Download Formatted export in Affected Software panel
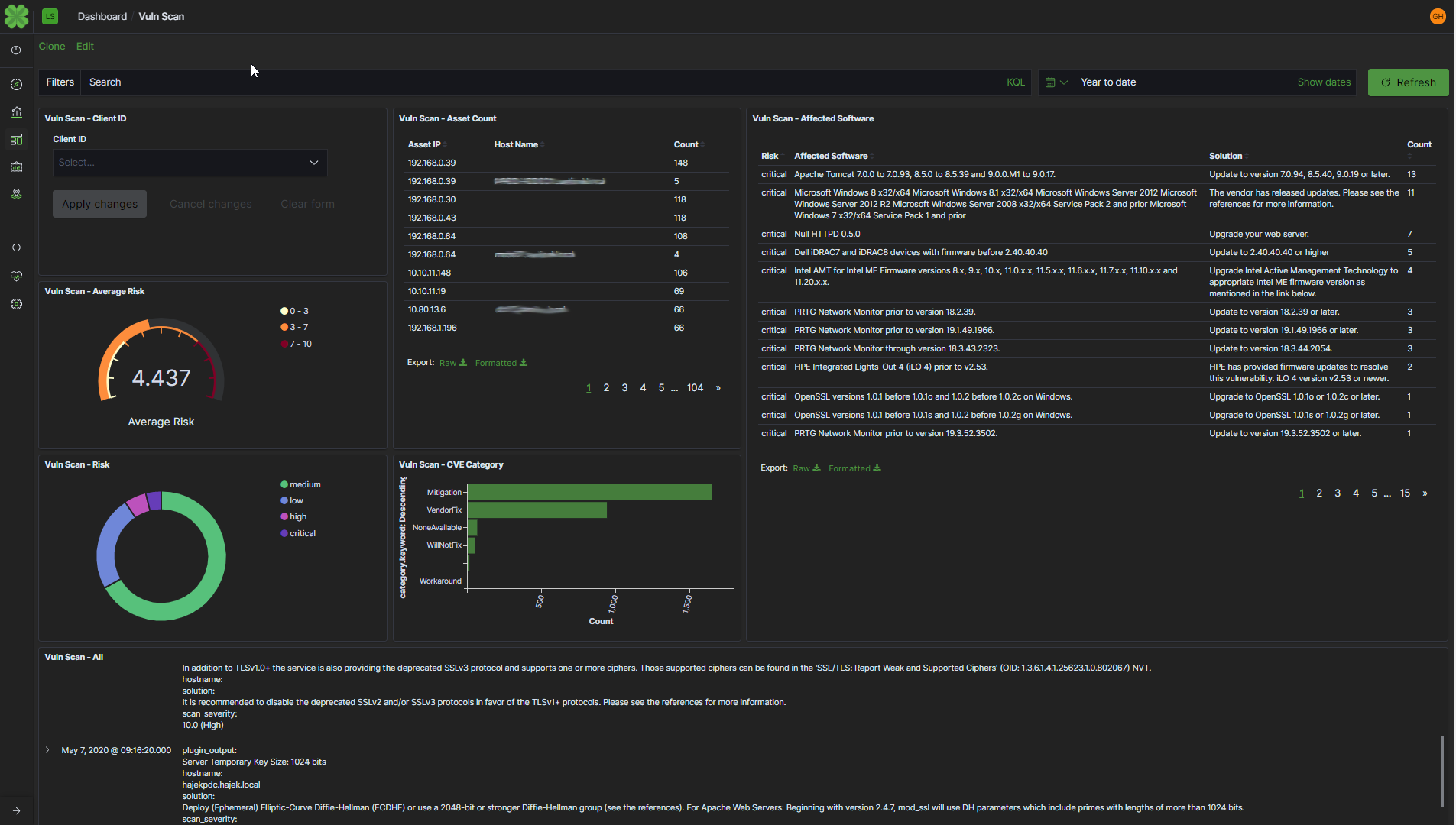1456x825 pixels. coord(854,468)
